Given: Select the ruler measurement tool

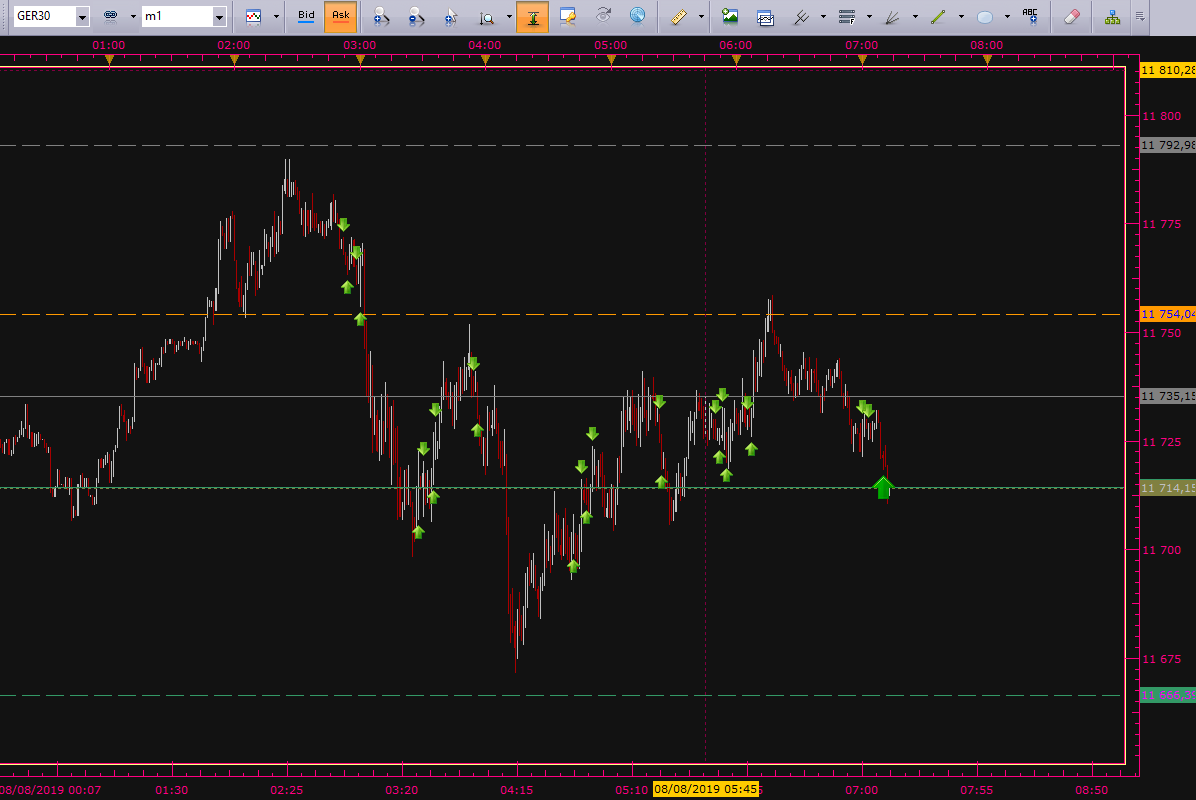Looking at the screenshot, I should (679, 16).
